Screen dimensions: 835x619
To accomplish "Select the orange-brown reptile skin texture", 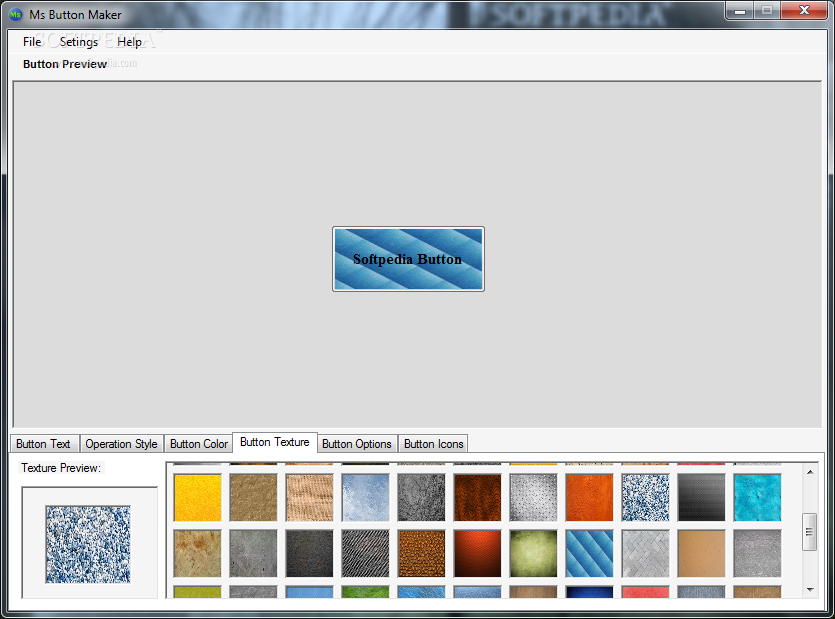I will point(421,553).
